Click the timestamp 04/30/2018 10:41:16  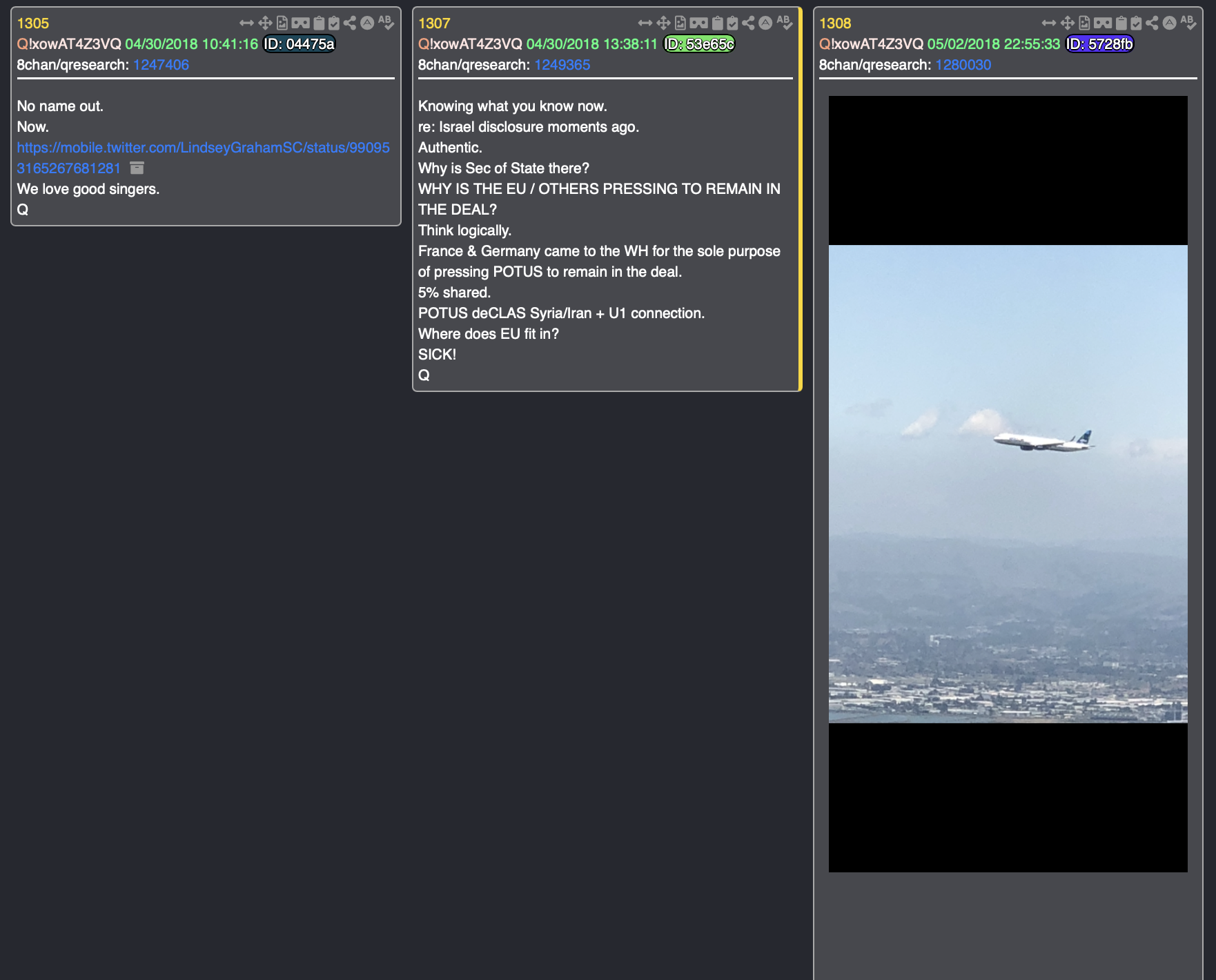pyautogui.click(x=191, y=44)
